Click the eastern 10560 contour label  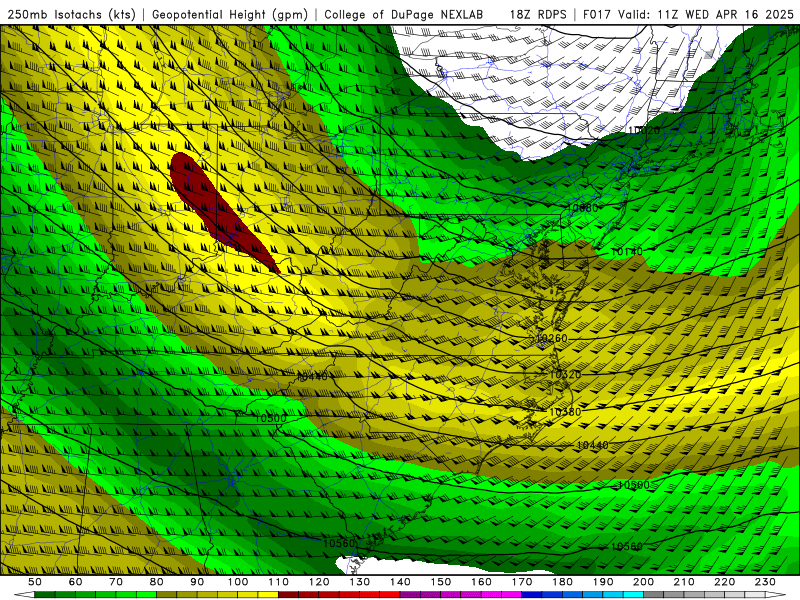pyautogui.click(x=627, y=546)
